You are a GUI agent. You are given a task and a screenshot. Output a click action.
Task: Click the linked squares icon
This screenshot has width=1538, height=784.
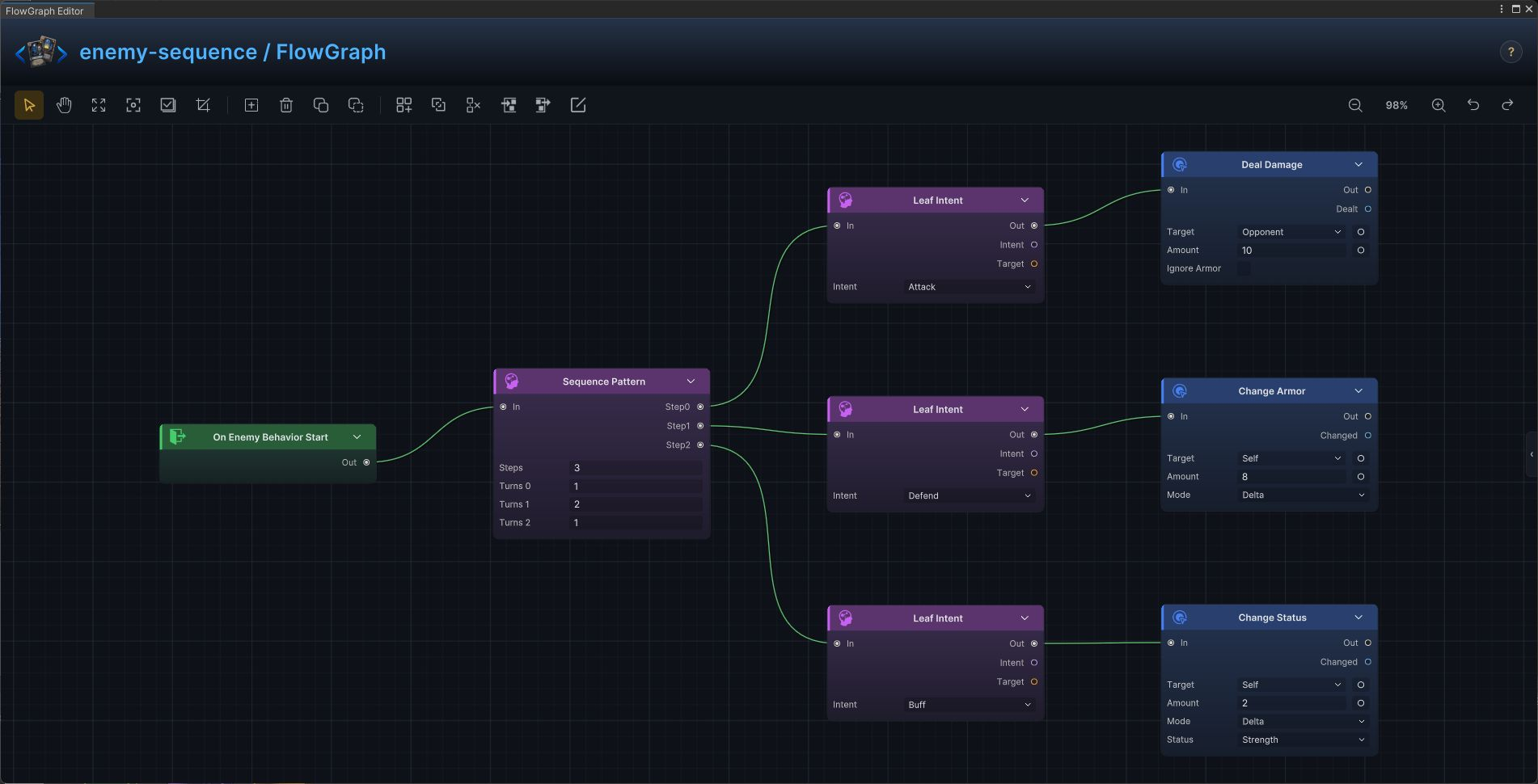tap(439, 105)
